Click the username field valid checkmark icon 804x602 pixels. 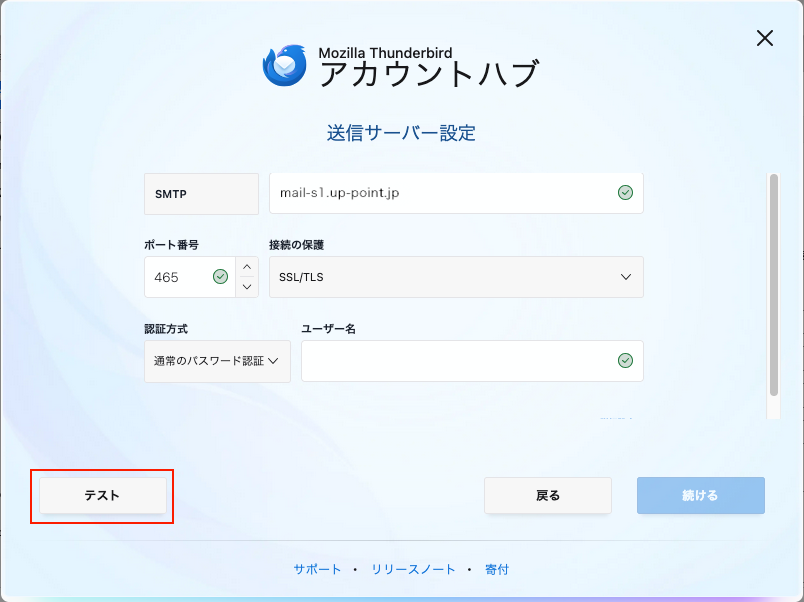[625, 360]
